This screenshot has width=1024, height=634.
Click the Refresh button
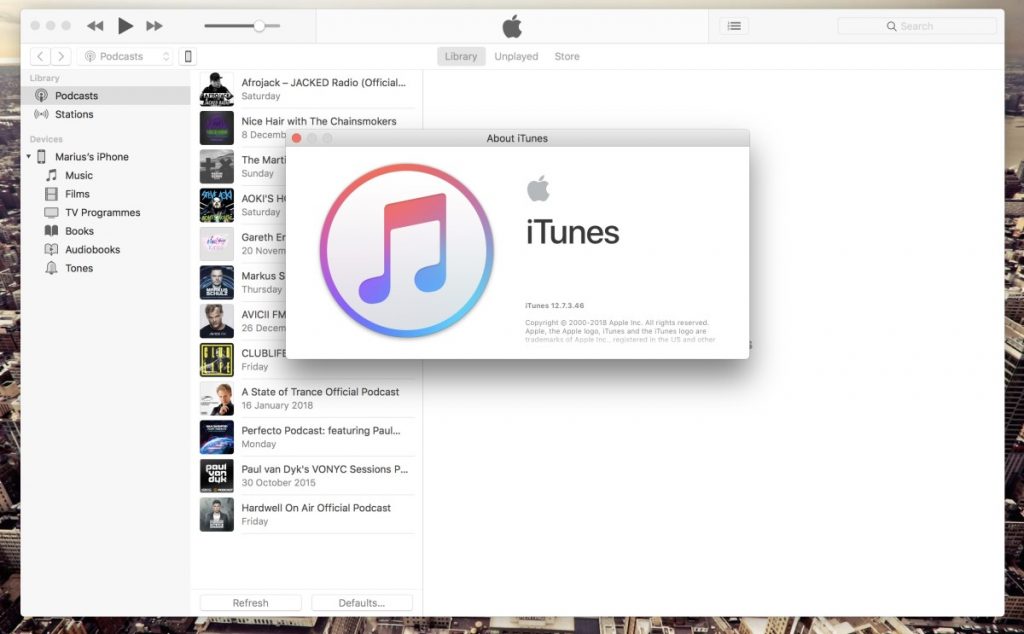(250, 603)
